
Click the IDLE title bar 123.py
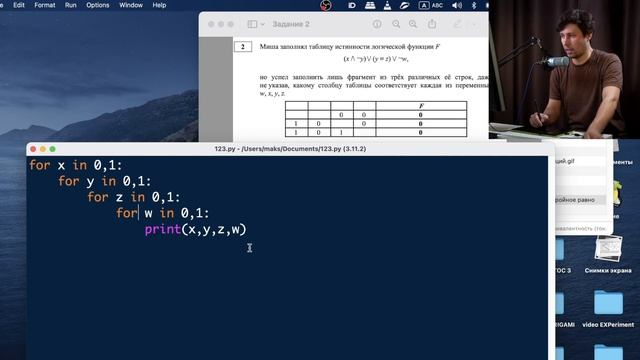click(x=290, y=149)
